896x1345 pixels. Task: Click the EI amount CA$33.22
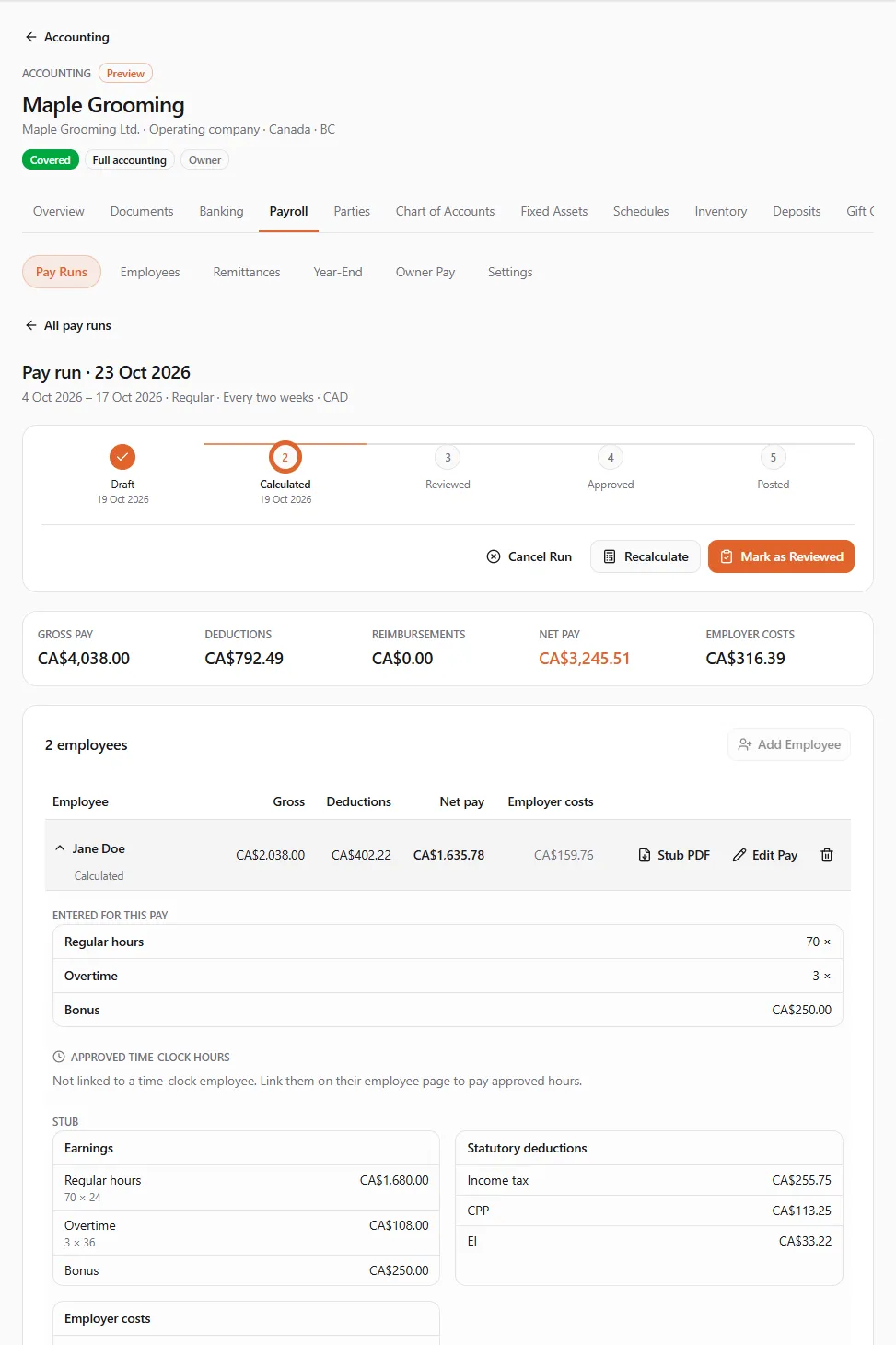pyautogui.click(x=805, y=1241)
